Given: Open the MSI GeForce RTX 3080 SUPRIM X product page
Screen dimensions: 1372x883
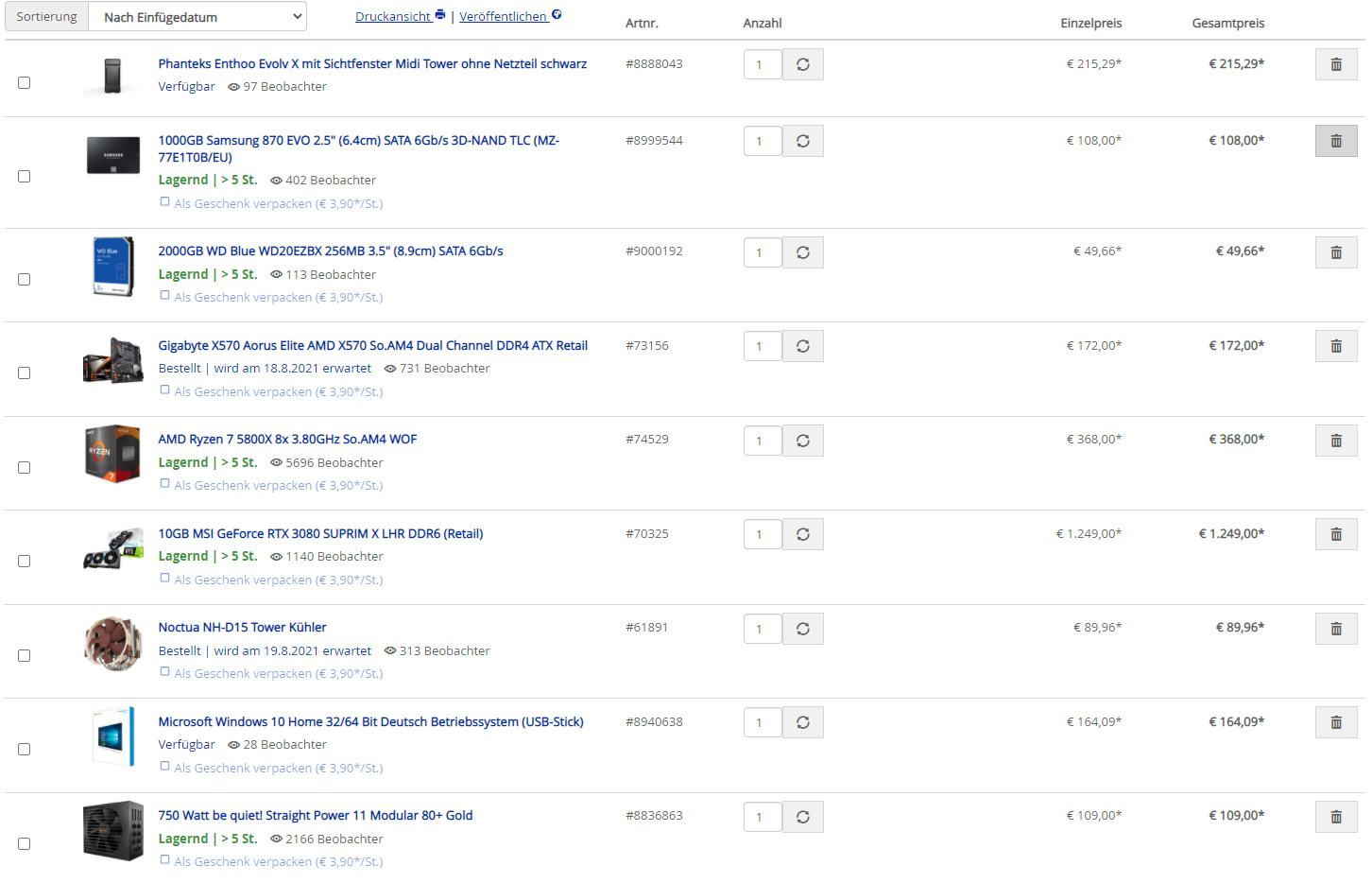Looking at the screenshot, I should [x=320, y=533].
